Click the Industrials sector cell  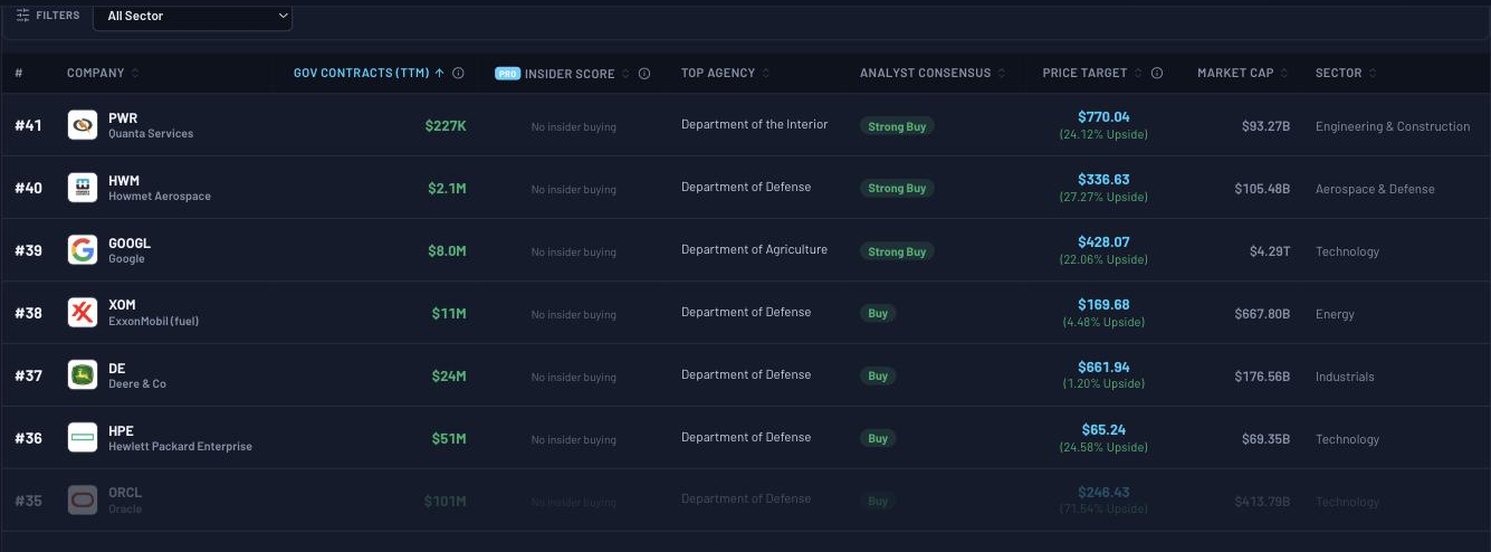[1345, 377]
